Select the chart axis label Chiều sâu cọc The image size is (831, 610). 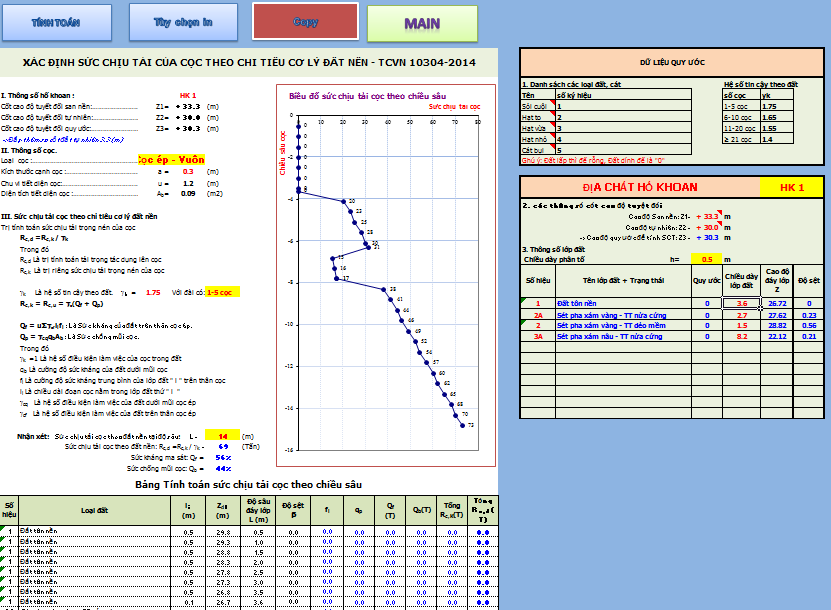282,153
